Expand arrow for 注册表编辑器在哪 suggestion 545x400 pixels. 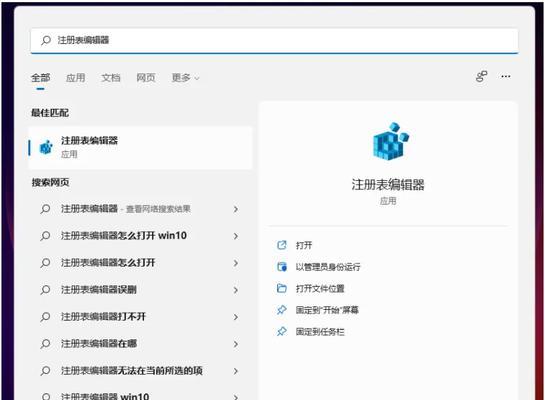tap(236, 344)
